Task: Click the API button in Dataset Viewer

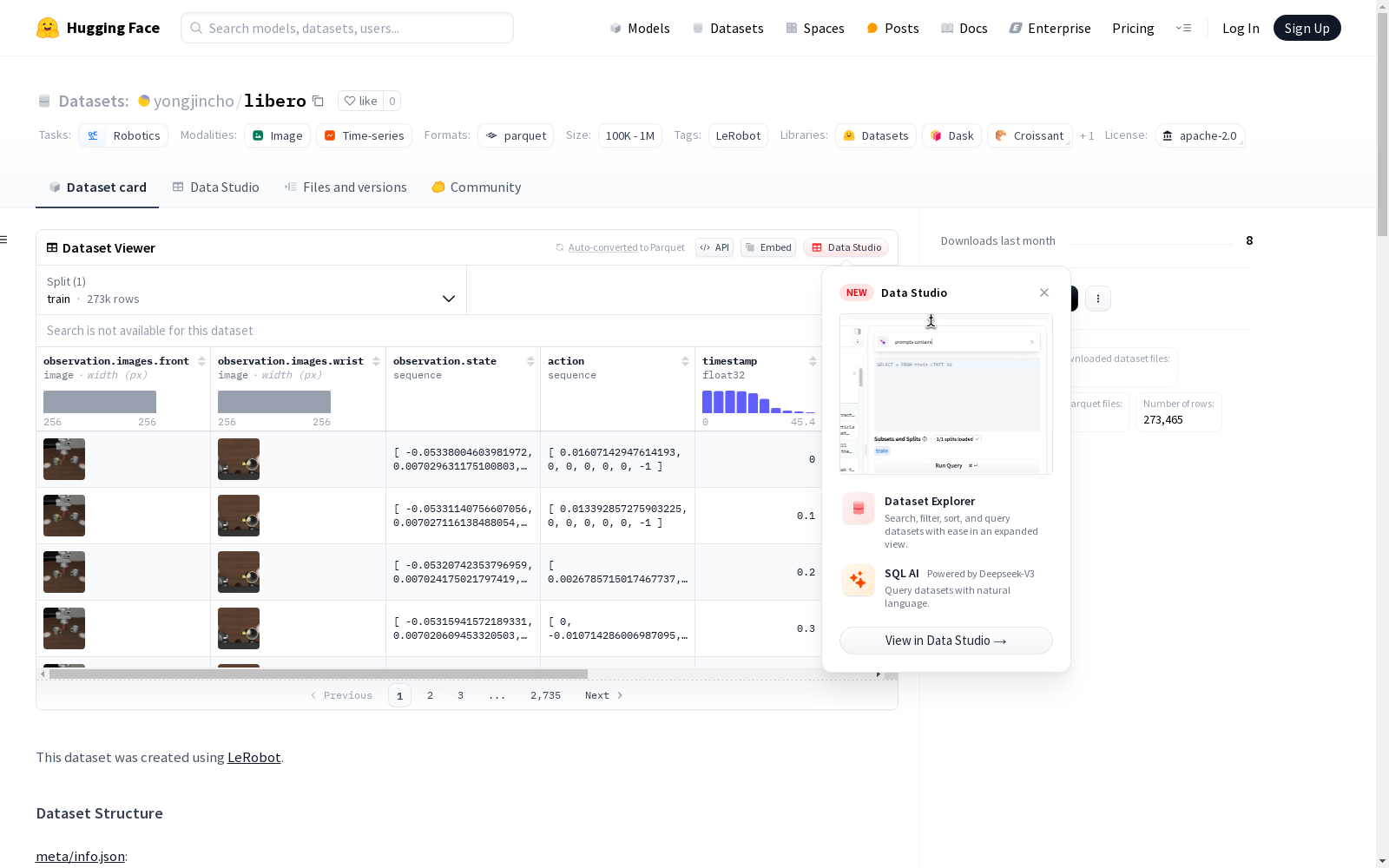Action: point(714,247)
